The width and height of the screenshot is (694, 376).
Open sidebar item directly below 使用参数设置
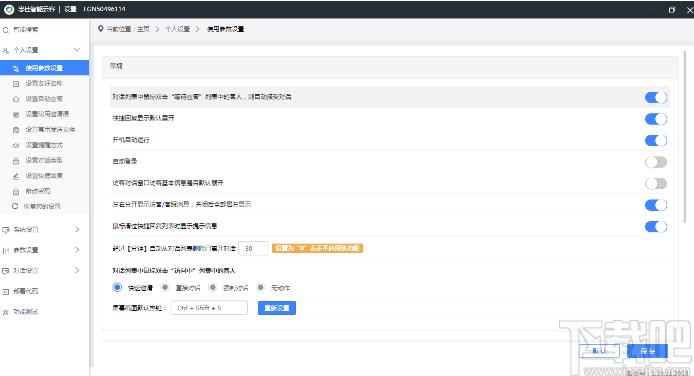(44, 83)
